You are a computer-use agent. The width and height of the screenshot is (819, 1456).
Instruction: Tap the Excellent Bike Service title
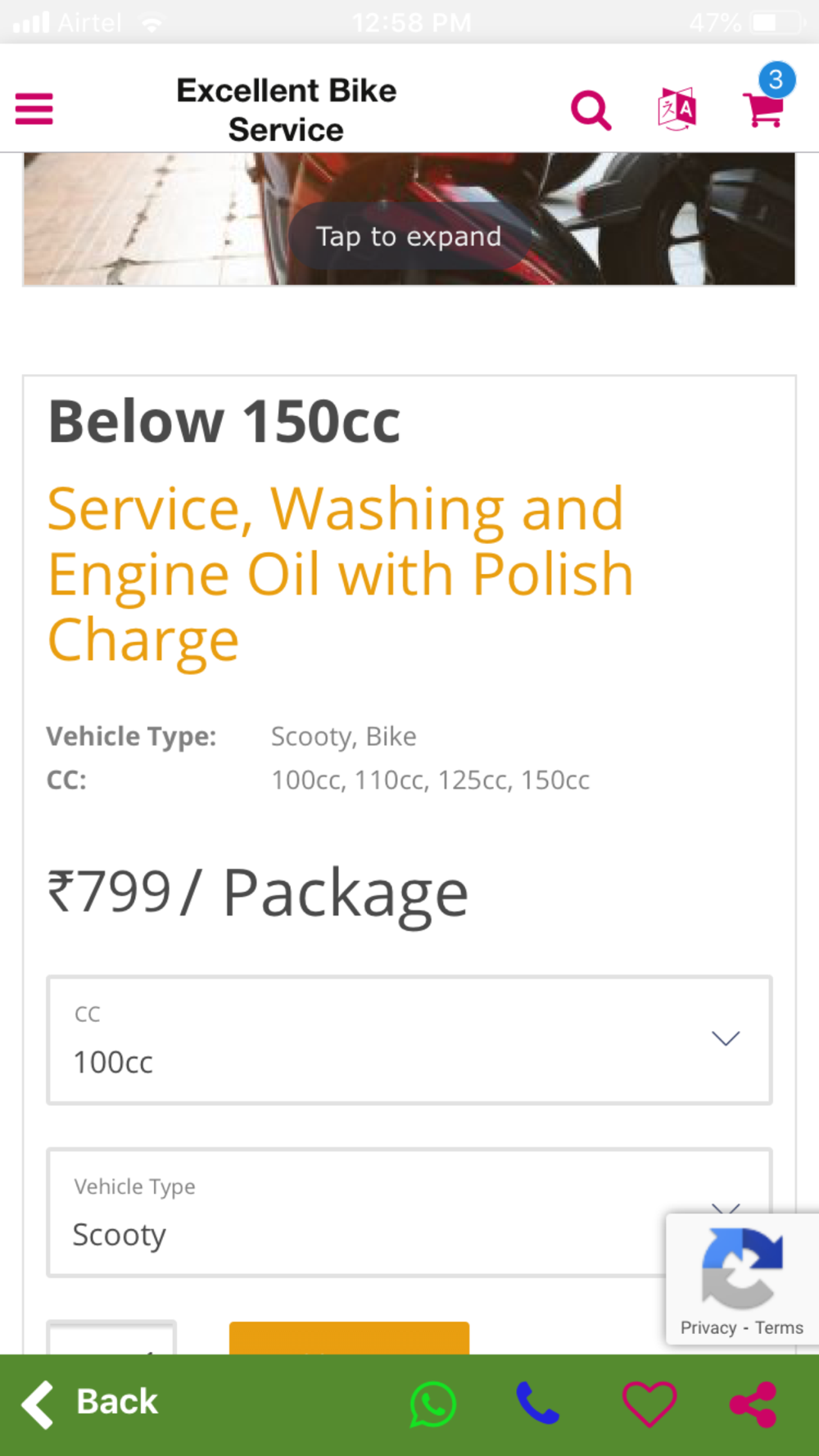286,110
